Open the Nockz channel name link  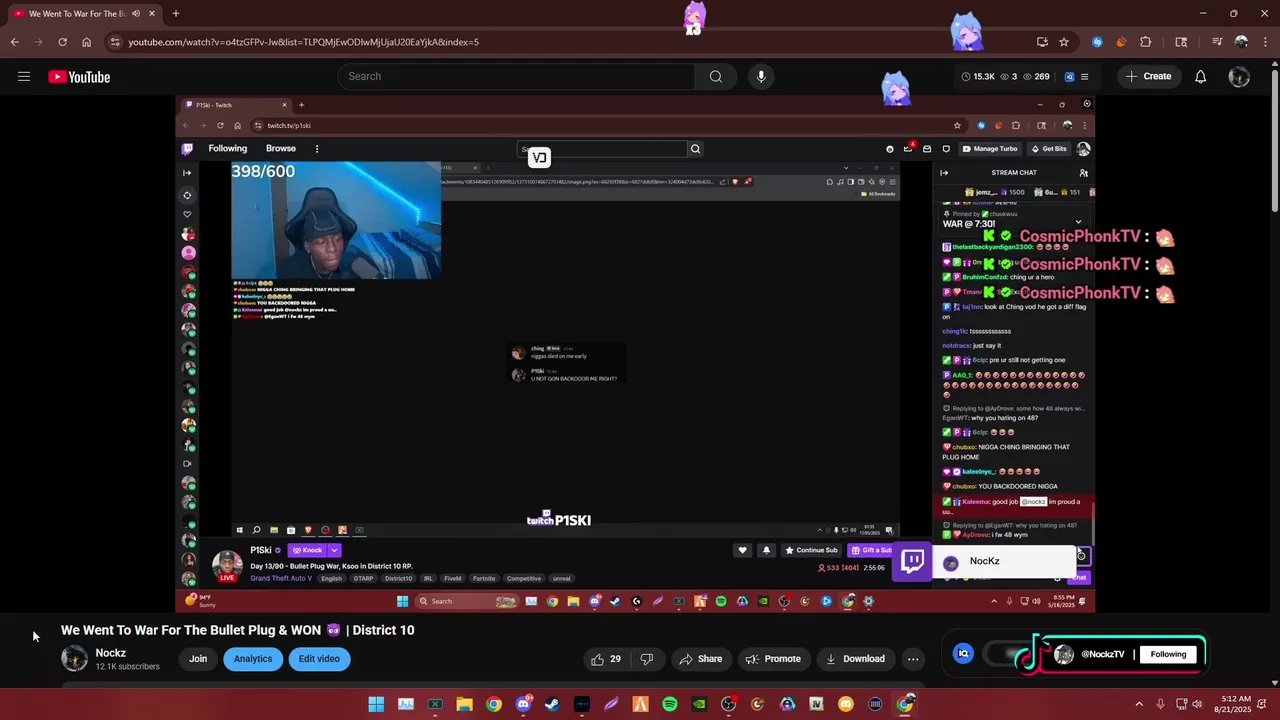(x=111, y=653)
